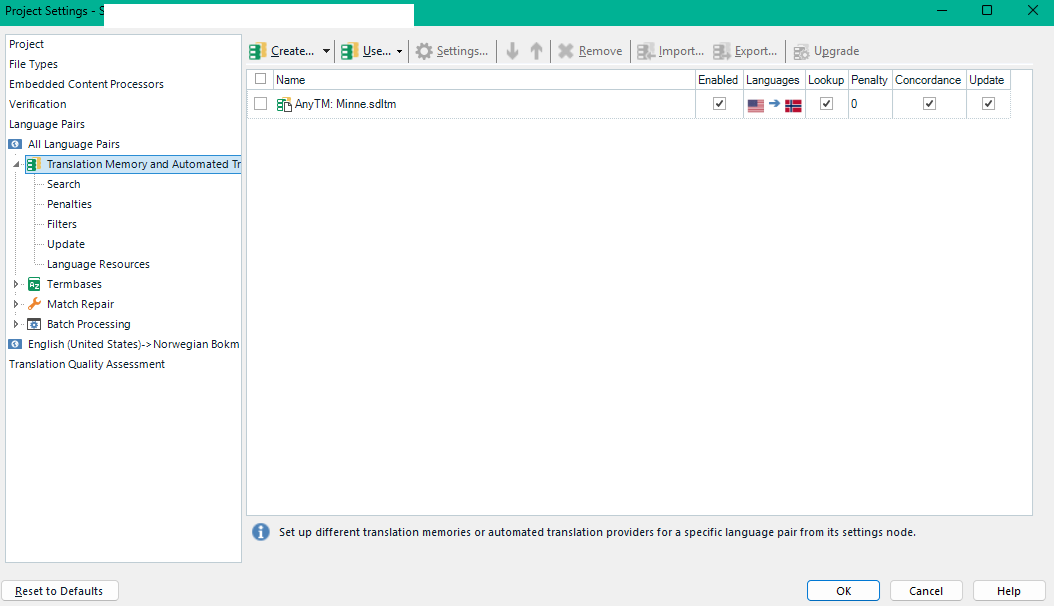Viewport: 1054px width, 606px height.
Task: Click the move up arrow in the toolbar
Action: click(536, 51)
